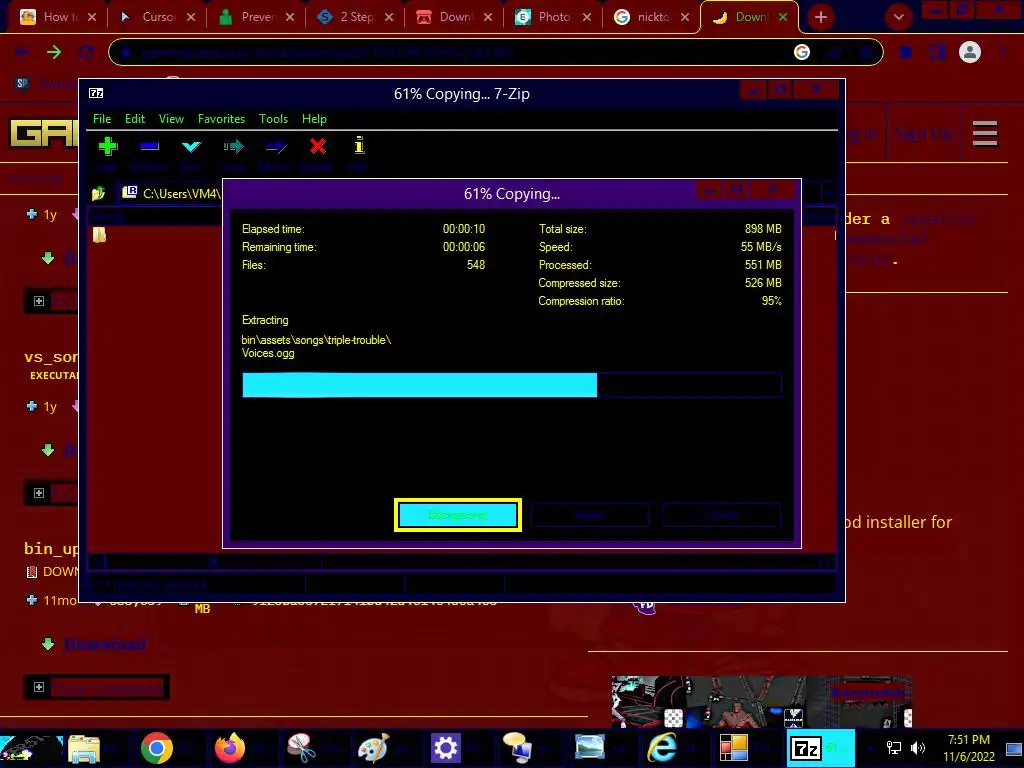Open the View menu in 7-Zip

click(x=171, y=119)
